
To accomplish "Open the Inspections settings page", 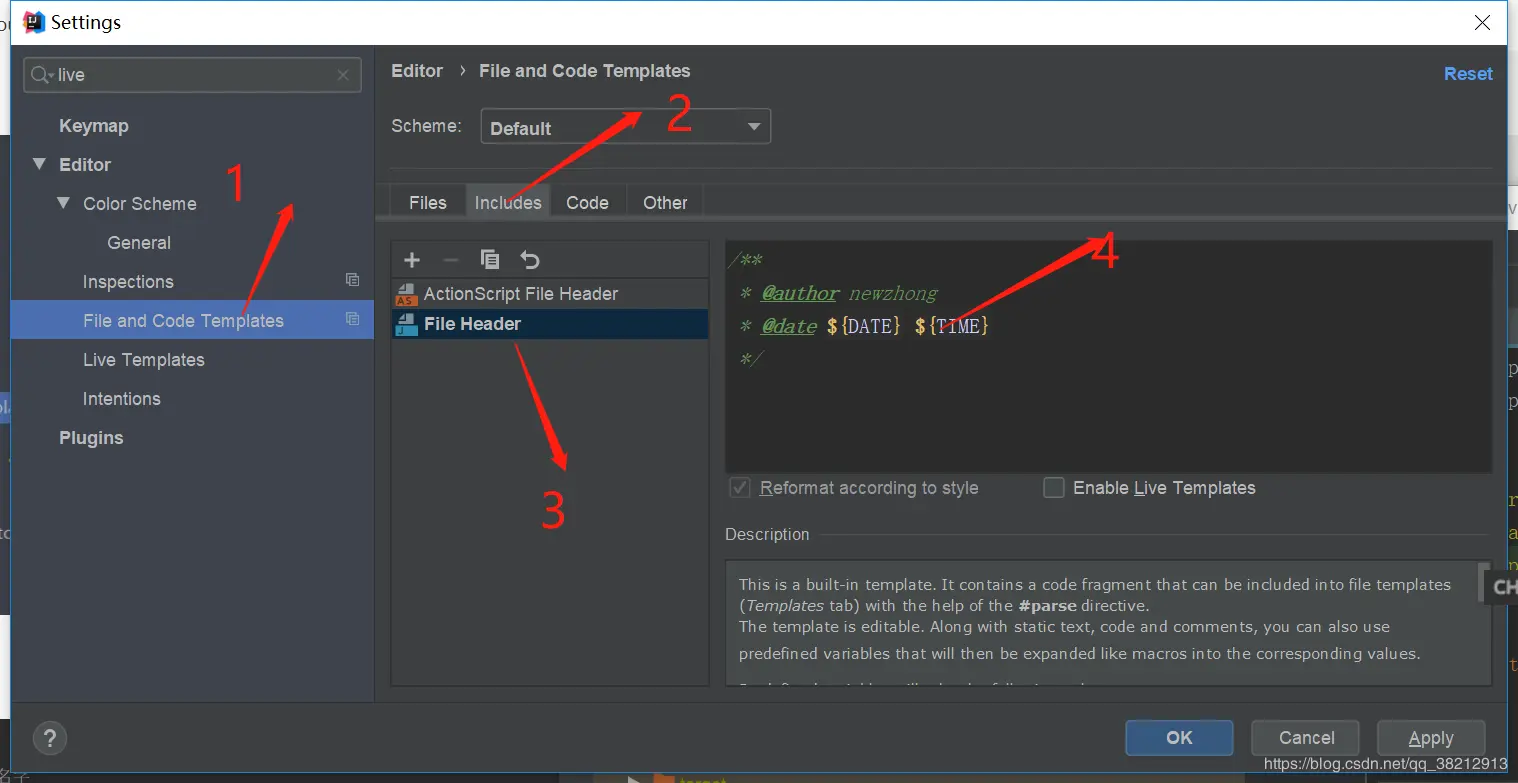I will coord(128,282).
